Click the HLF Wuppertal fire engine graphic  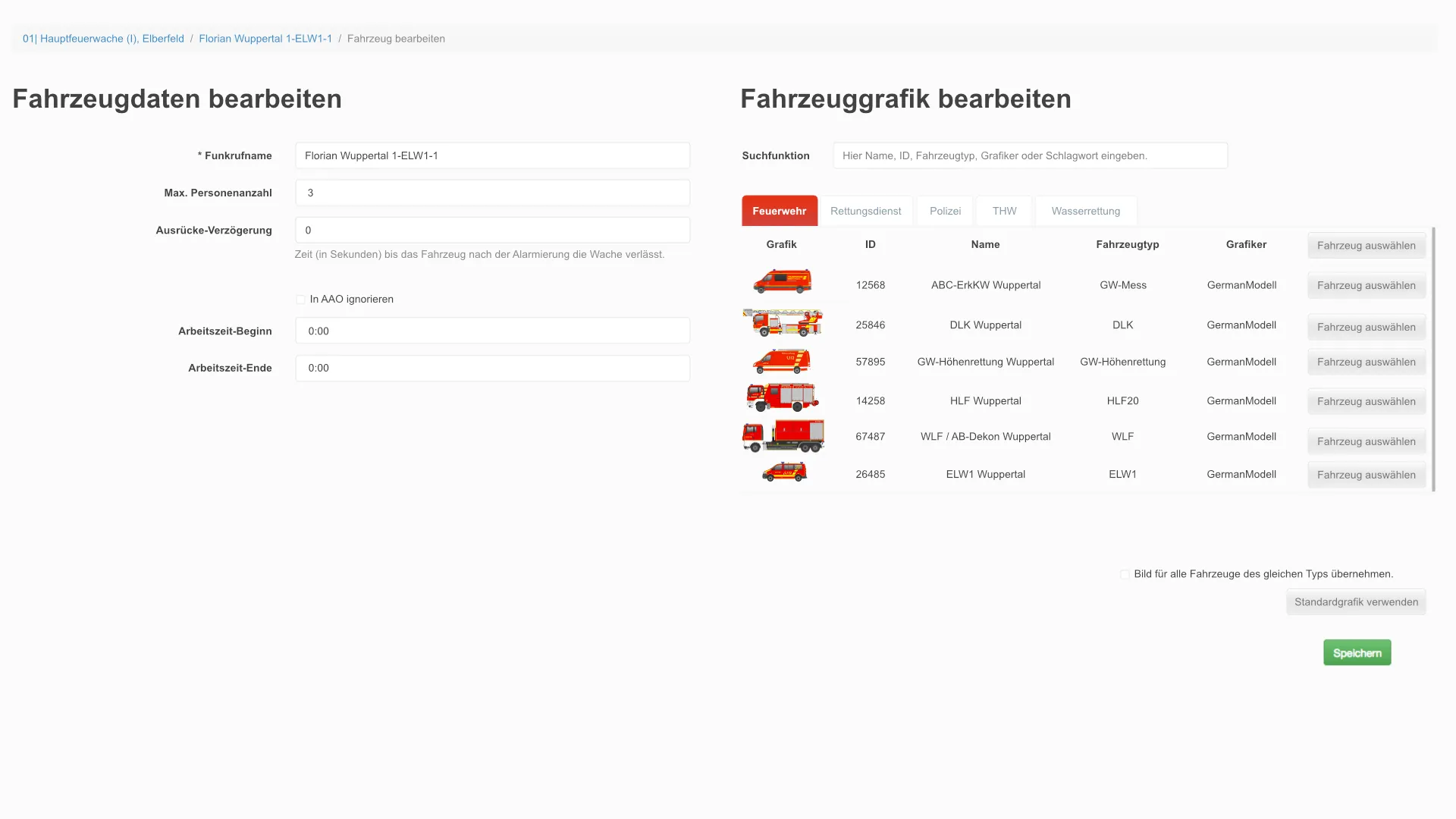782,397
